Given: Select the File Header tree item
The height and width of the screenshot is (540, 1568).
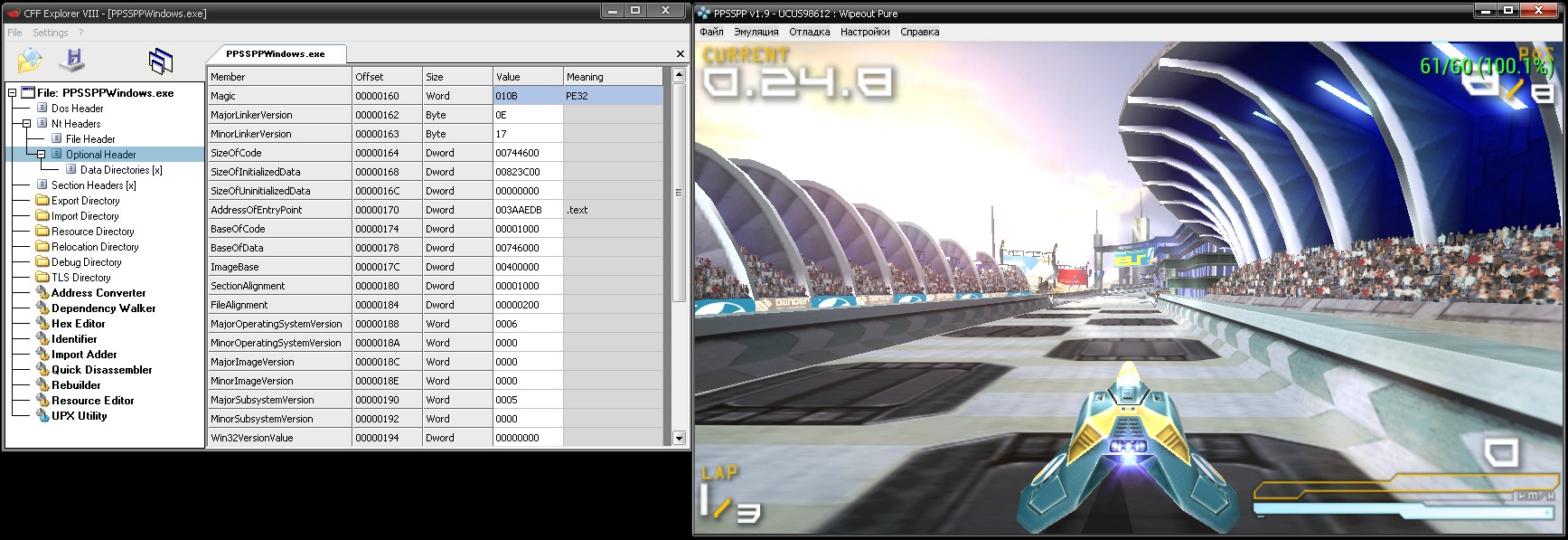Looking at the screenshot, I should [90, 138].
